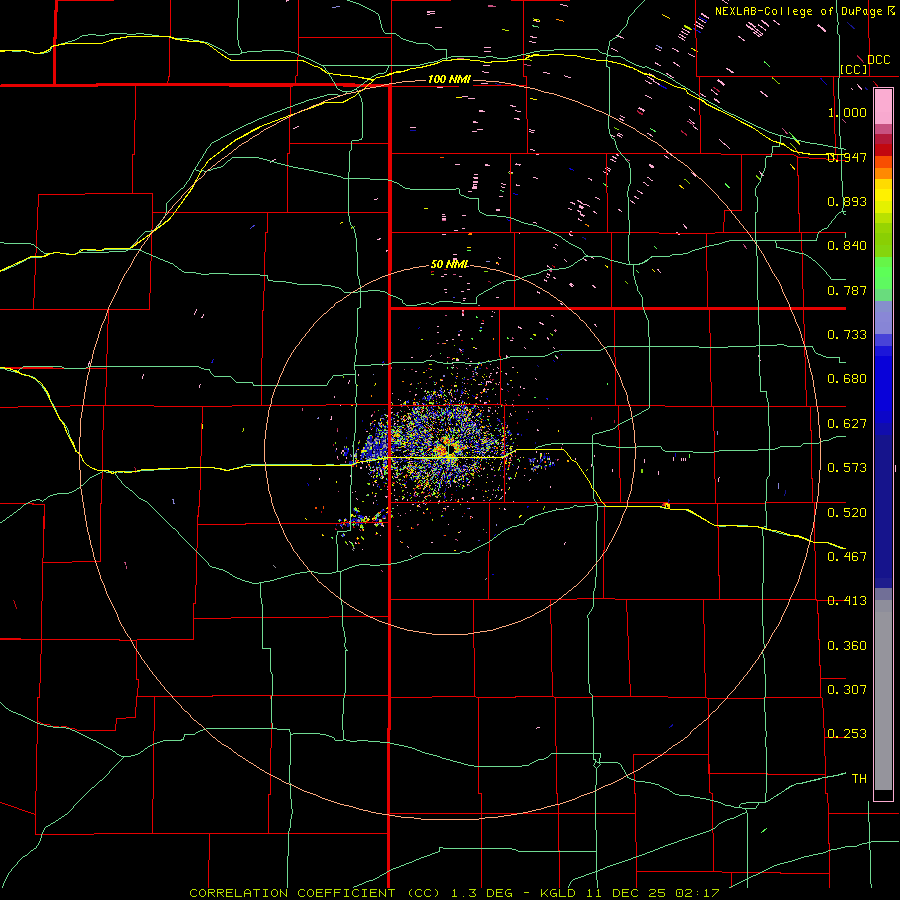Select the 0.893 scale value
Image resolution: width=900 pixels, height=900 pixels.
(x=847, y=201)
